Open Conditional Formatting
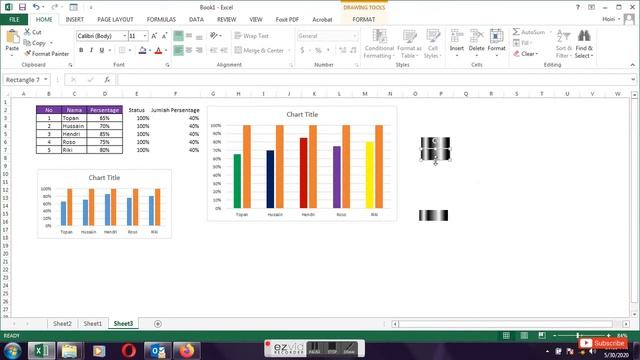This screenshot has height=360, width=640. tap(379, 44)
